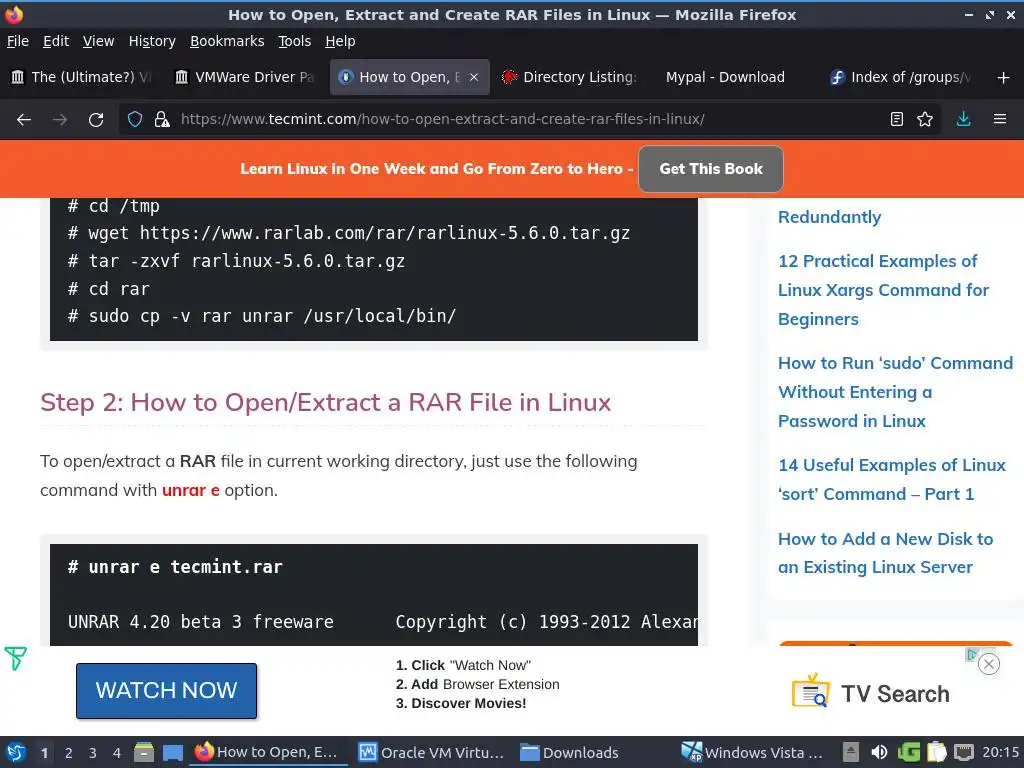Screen dimensions: 1024x768
Task: Switch to virtual desktop 1
Action: point(44,753)
